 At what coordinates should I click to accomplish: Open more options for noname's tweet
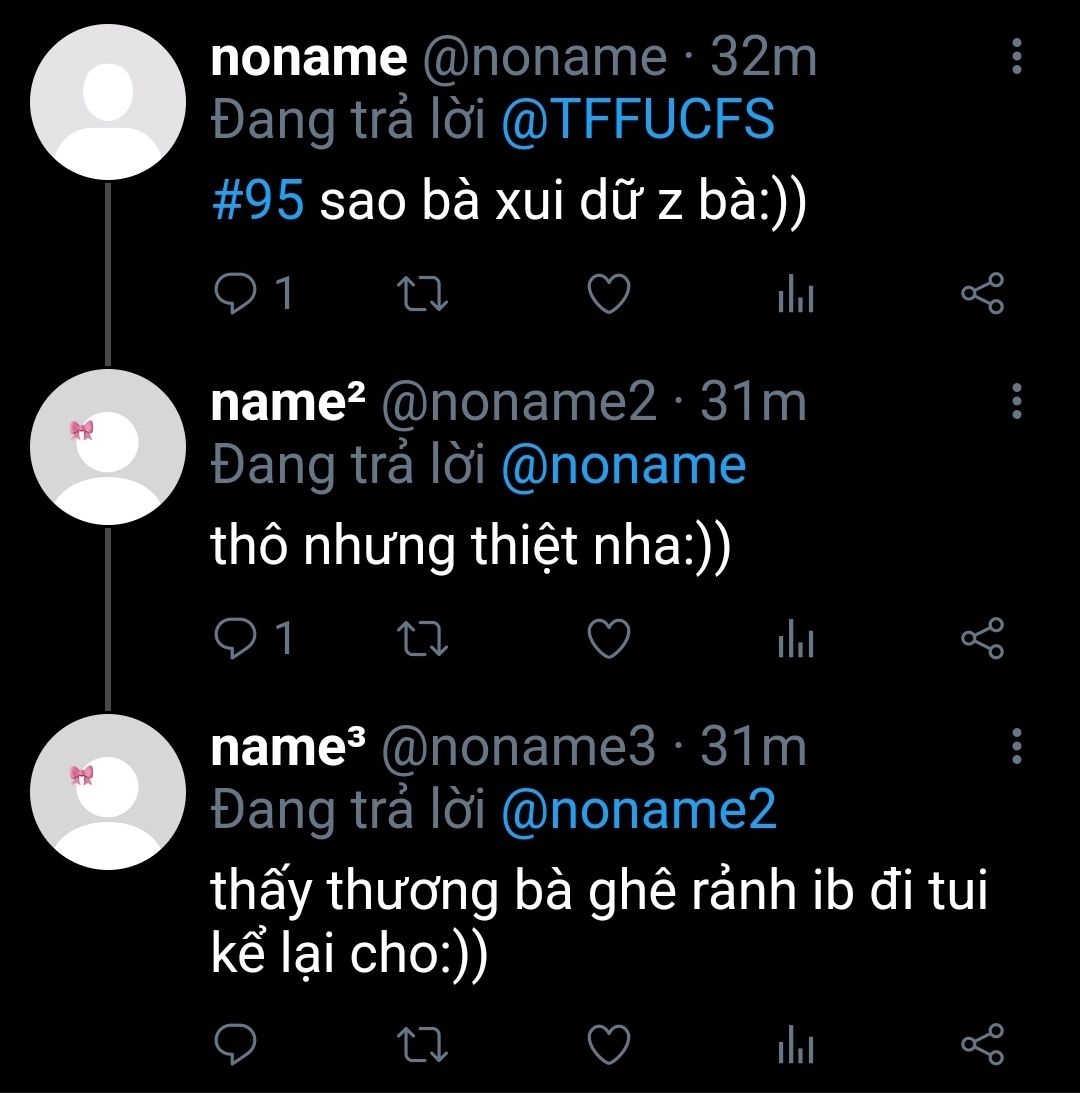coord(1017,56)
